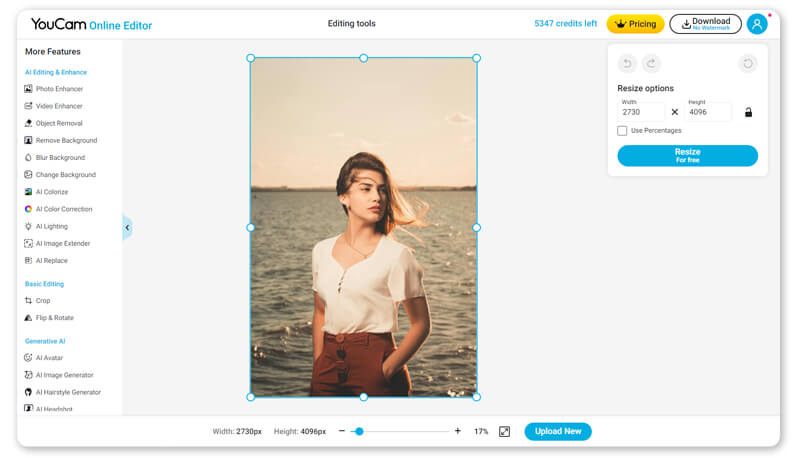Click the Upload New button
This screenshot has width=800, height=458.
click(558, 431)
